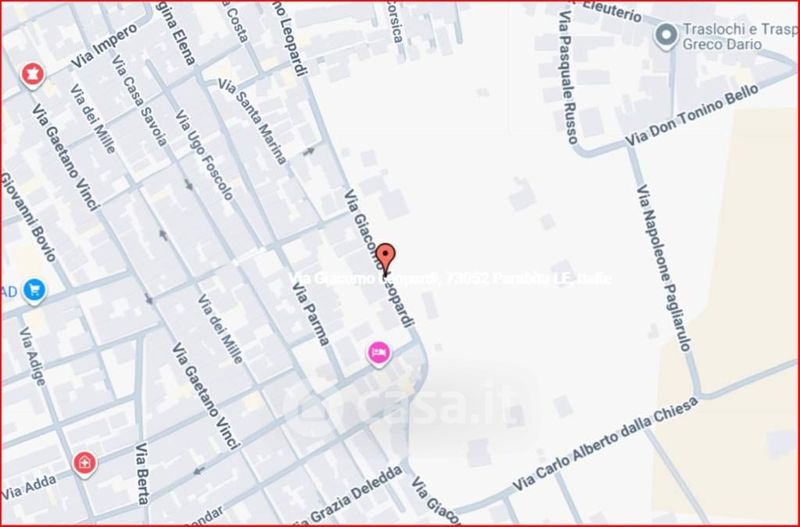Click the red butcher shop marker near Via Impero
Viewport: 800px width, 527px height.
33,75
